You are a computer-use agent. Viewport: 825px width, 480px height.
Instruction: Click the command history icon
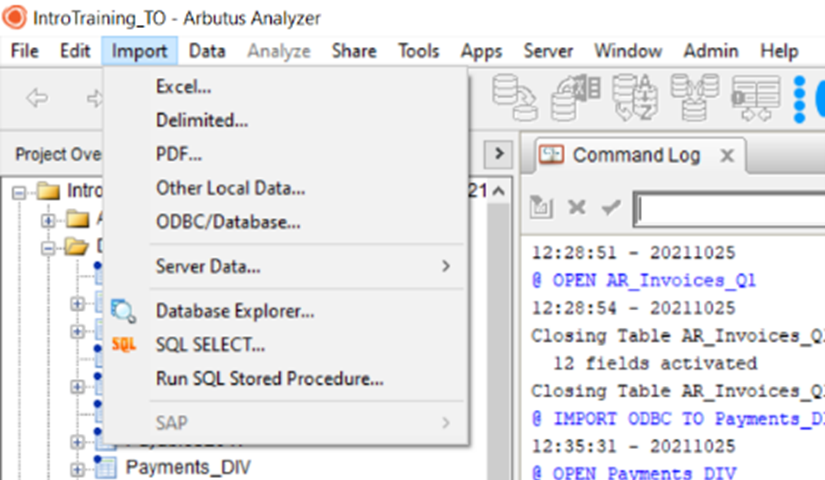tap(541, 207)
